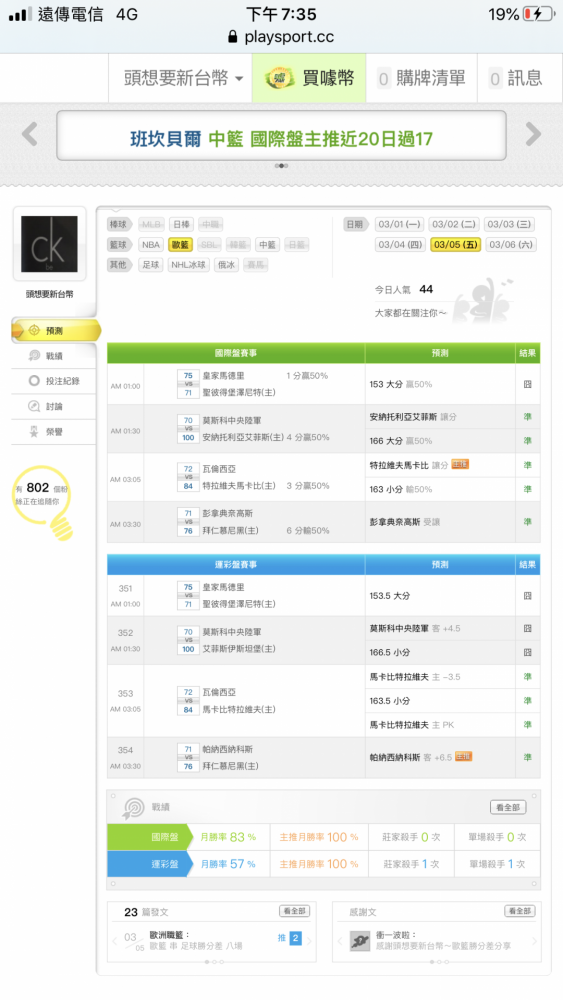Click the 主推 badge beside 帕納西納科斯
This screenshot has height=1000, width=563.
[464, 757]
